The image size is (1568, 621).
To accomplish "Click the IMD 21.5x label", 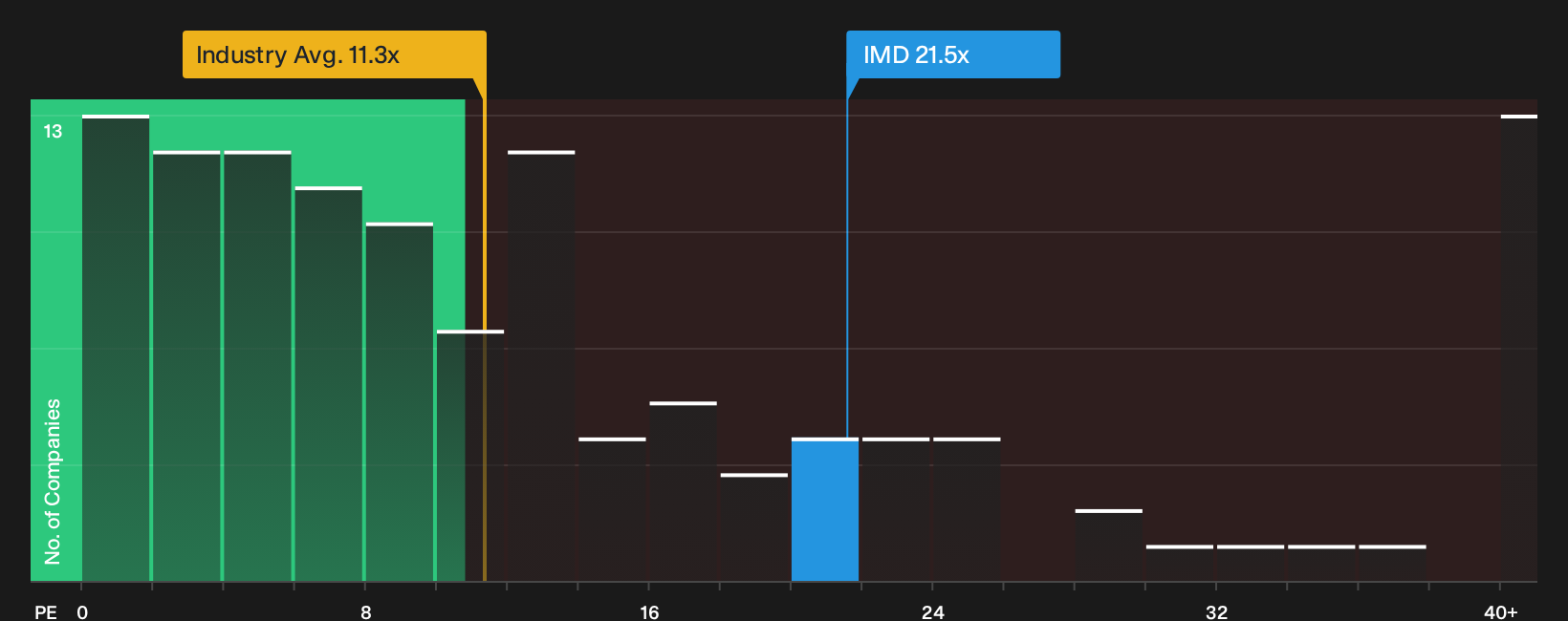I will tap(952, 54).
